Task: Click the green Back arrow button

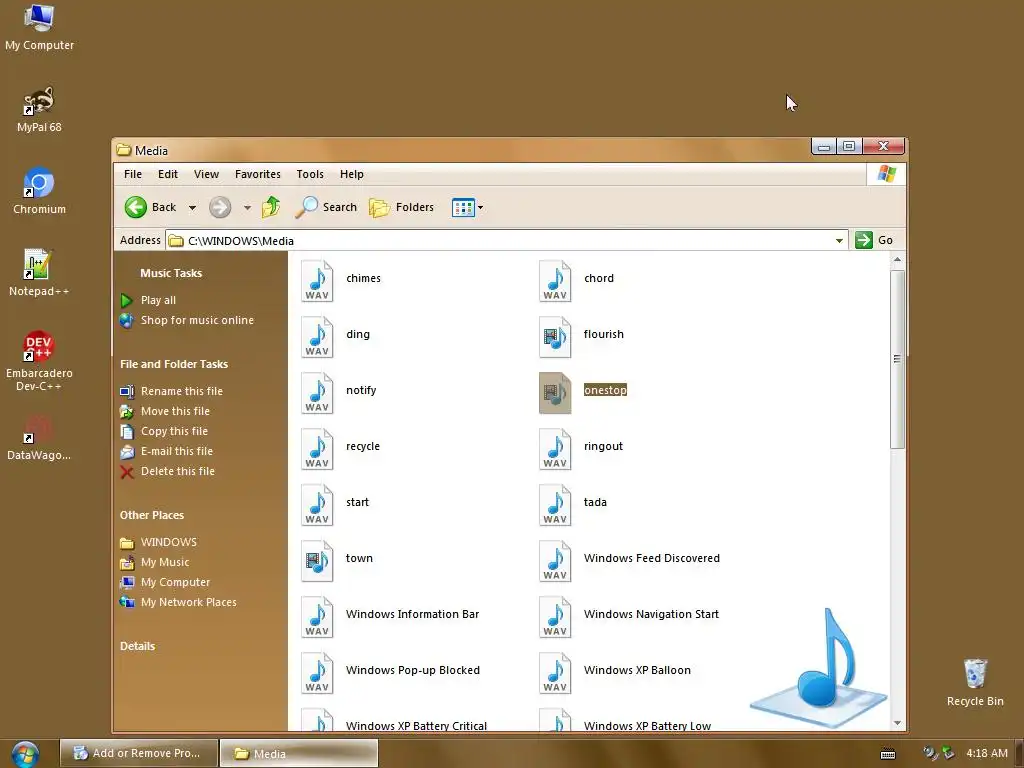Action: click(136, 207)
